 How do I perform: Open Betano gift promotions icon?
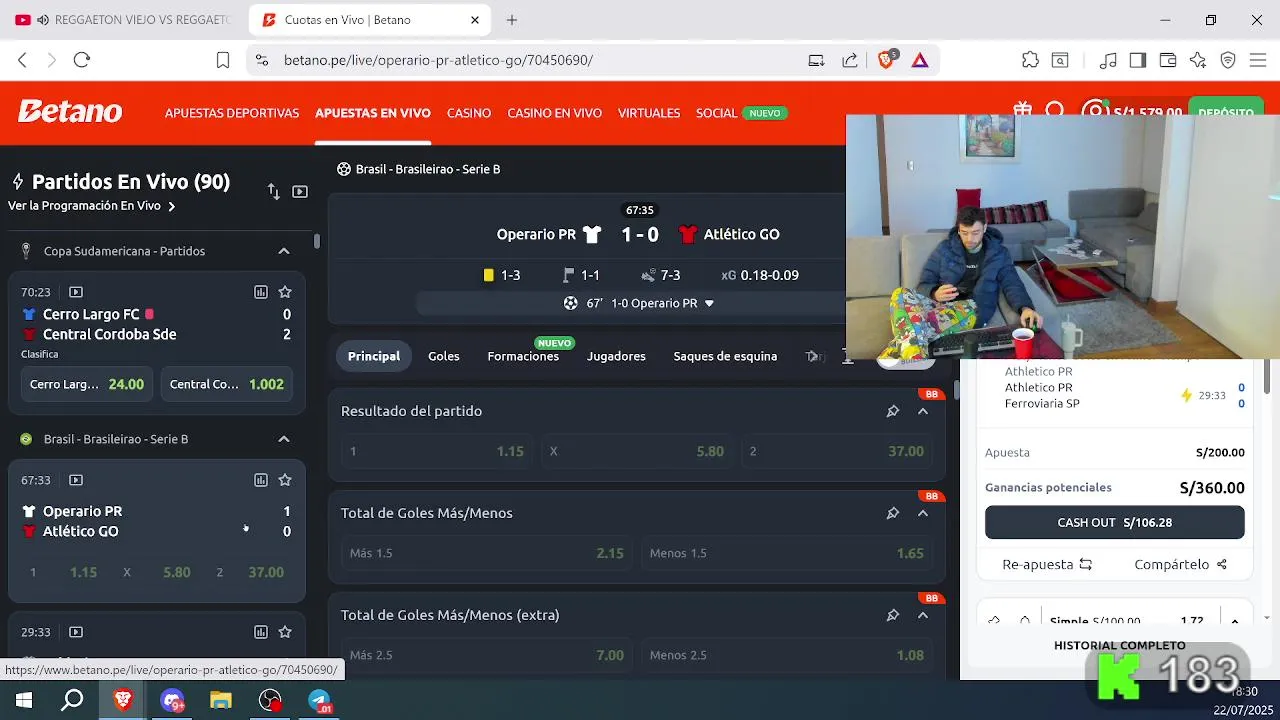click(1022, 109)
